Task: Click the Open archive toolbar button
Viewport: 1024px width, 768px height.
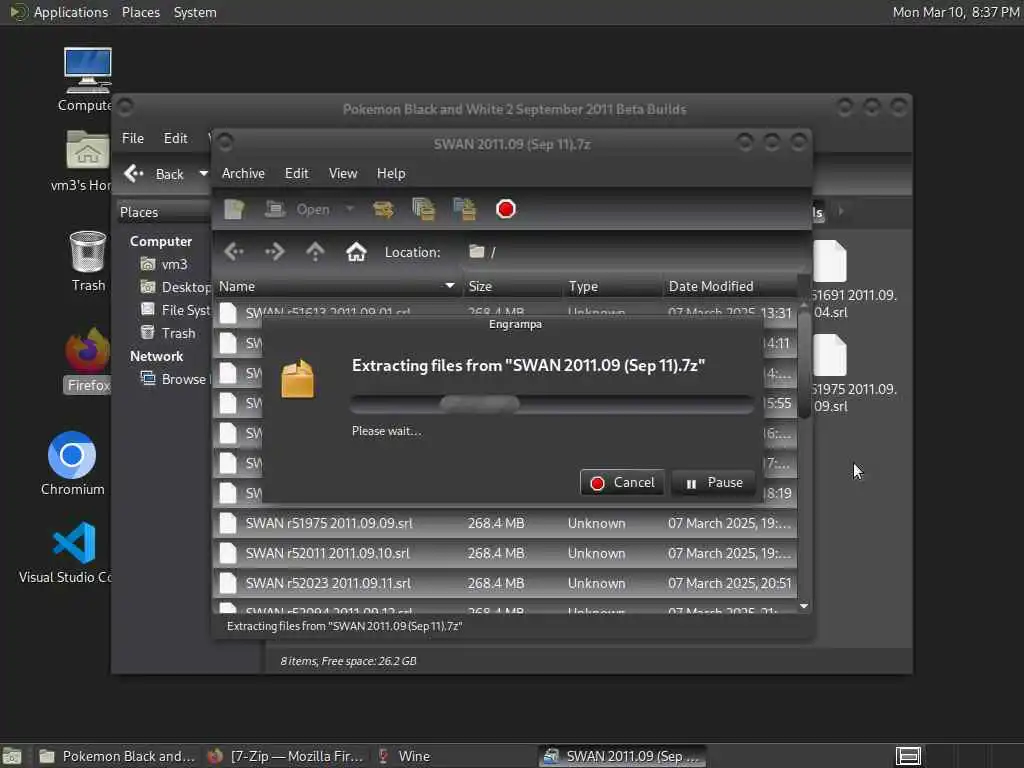Action: (x=297, y=210)
